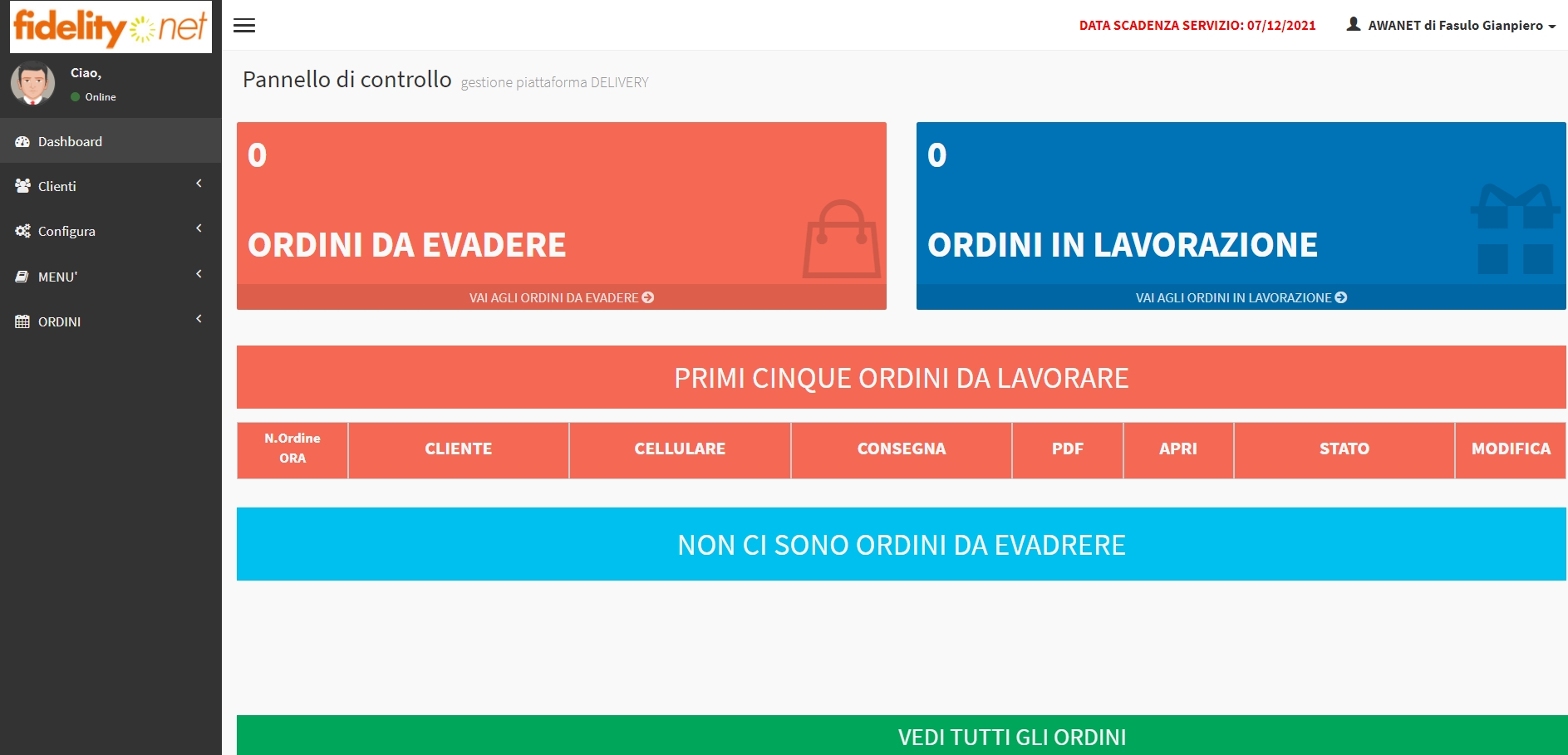Open the MENU' sidebar item
Image resolution: width=1568 pixels, height=755 pixels.
111,277
